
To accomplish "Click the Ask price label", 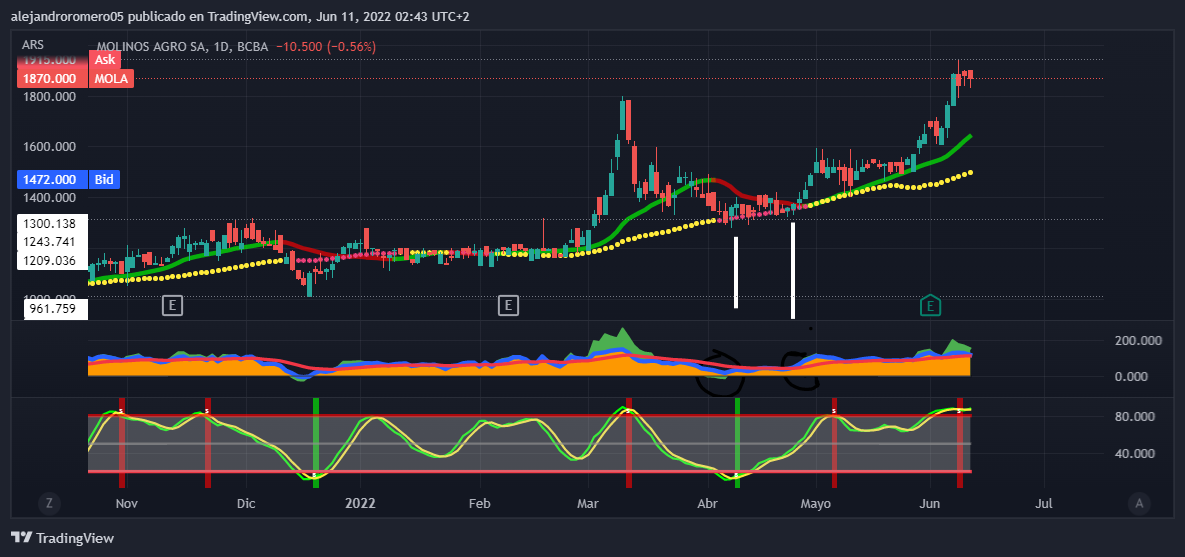I will click(103, 59).
